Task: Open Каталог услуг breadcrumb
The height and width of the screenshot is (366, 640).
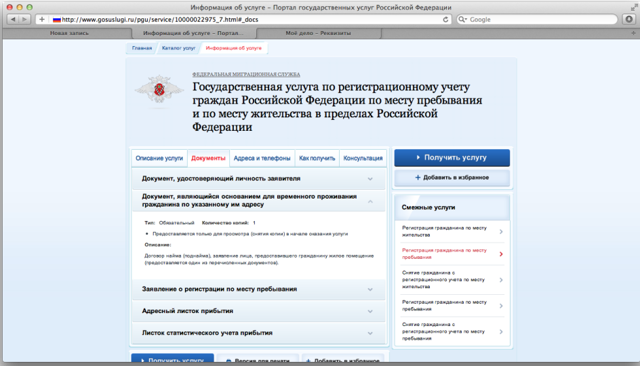Action: pos(178,48)
